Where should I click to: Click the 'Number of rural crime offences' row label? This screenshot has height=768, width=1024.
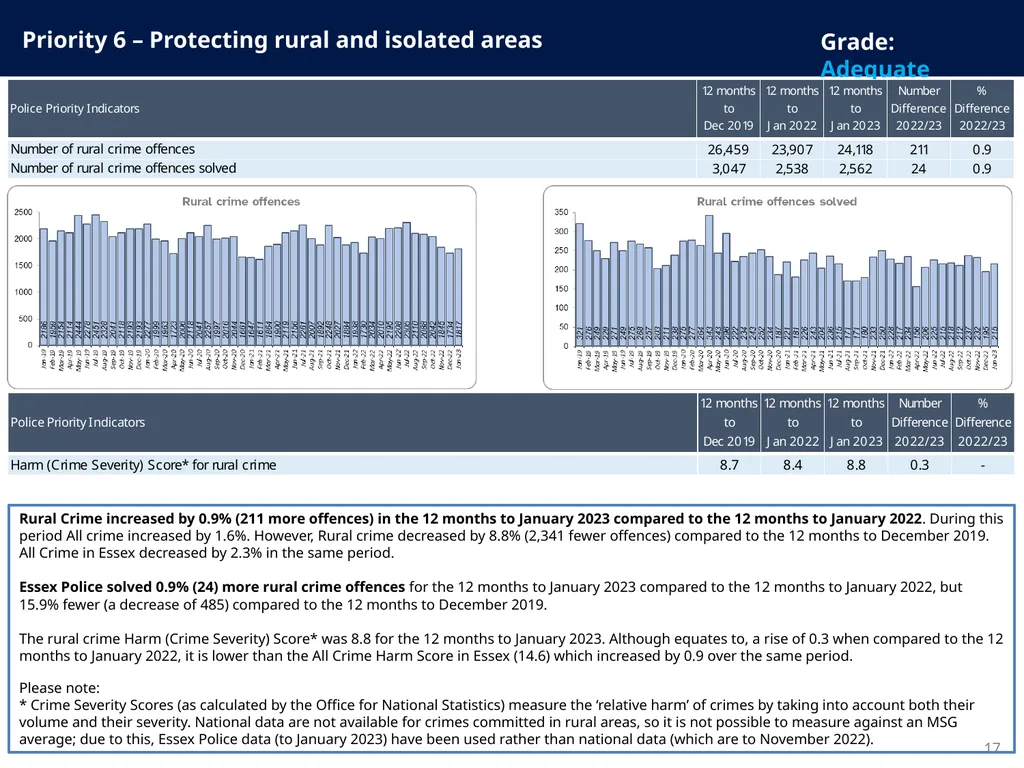point(103,149)
